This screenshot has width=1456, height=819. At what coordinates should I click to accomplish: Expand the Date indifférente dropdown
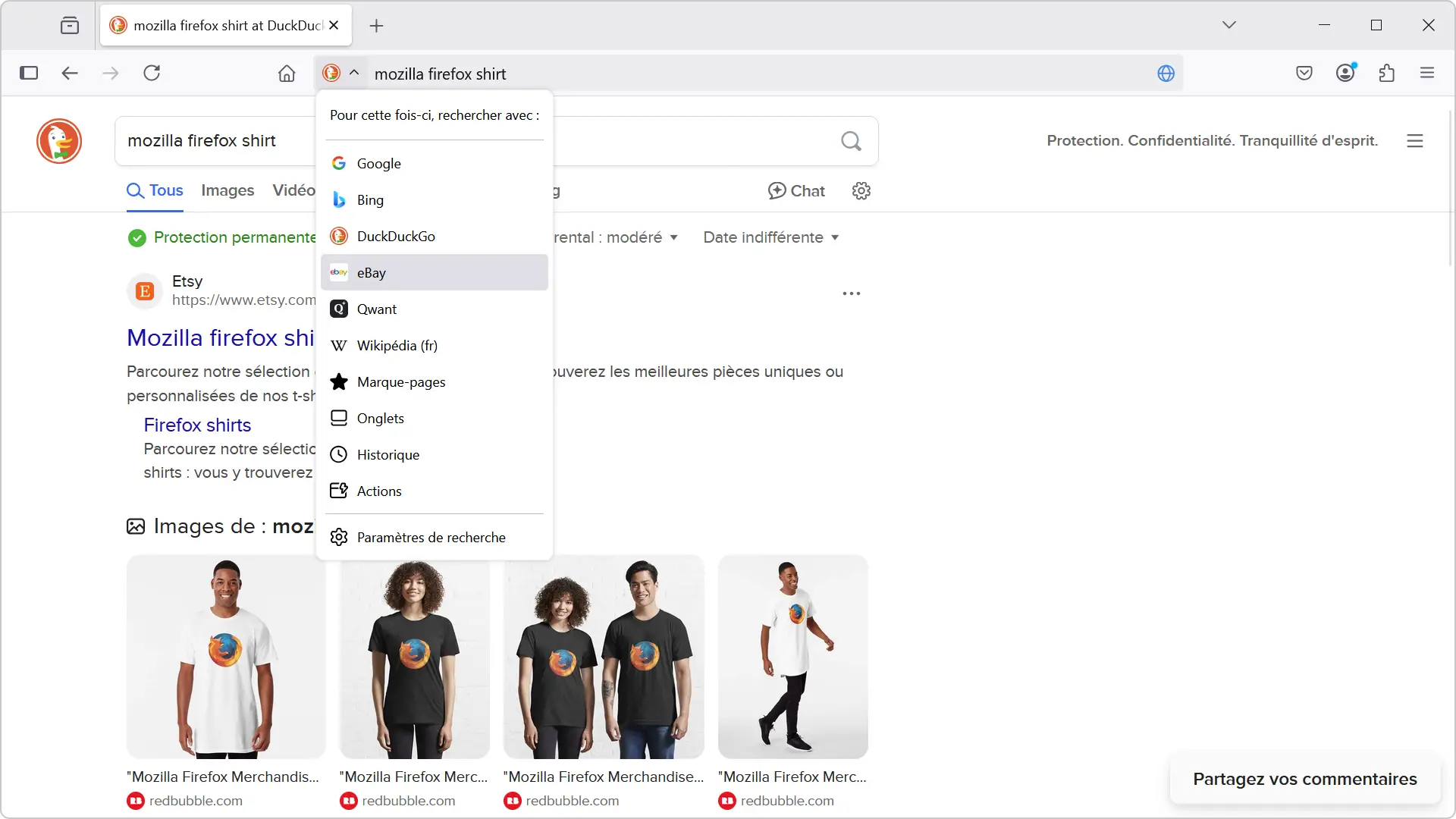coord(771,237)
